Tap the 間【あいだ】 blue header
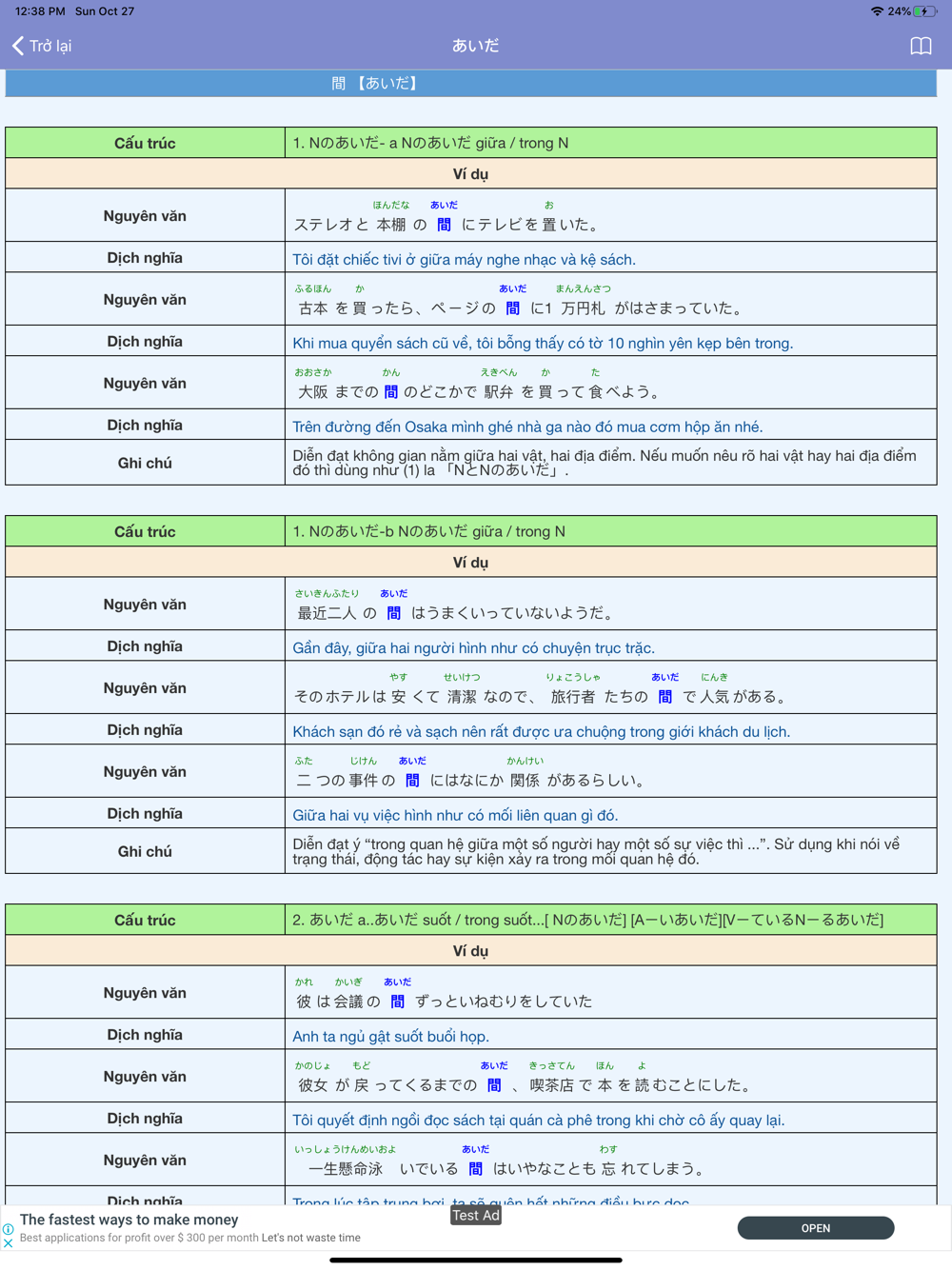 (x=471, y=84)
